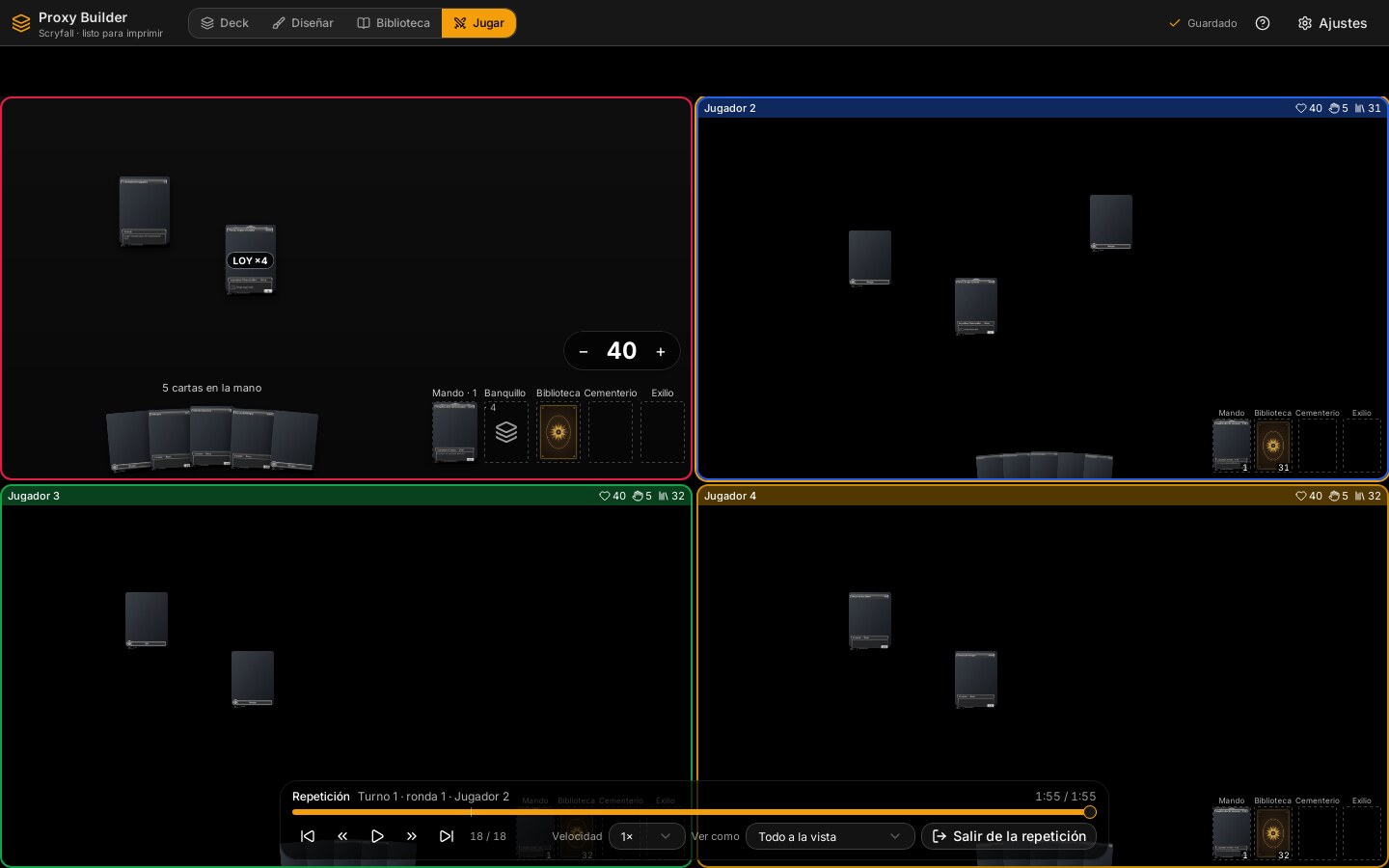Open the Velocidad 1× speed dropdown
Screen dimensions: 1389x868
[646, 836]
